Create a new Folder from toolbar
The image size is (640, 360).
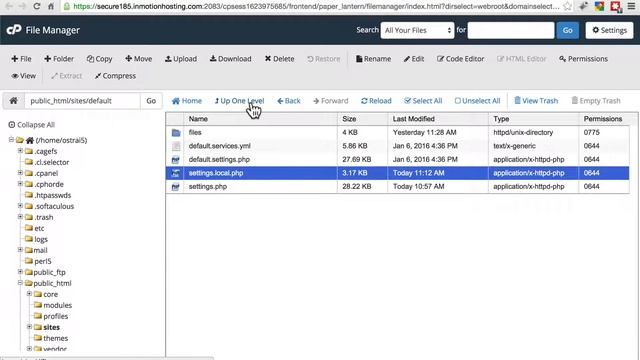(x=59, y=59)
